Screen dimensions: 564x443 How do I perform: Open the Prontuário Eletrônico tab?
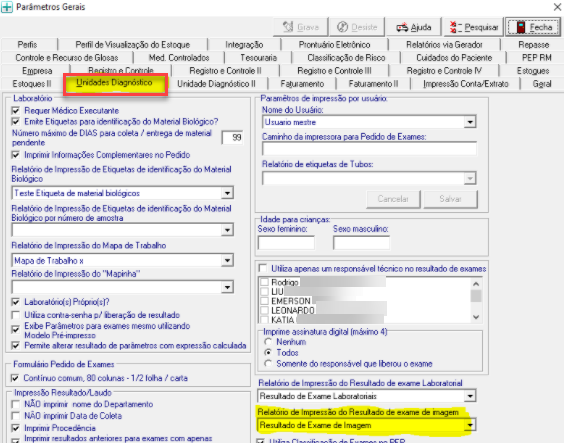[x=334, y=45]
